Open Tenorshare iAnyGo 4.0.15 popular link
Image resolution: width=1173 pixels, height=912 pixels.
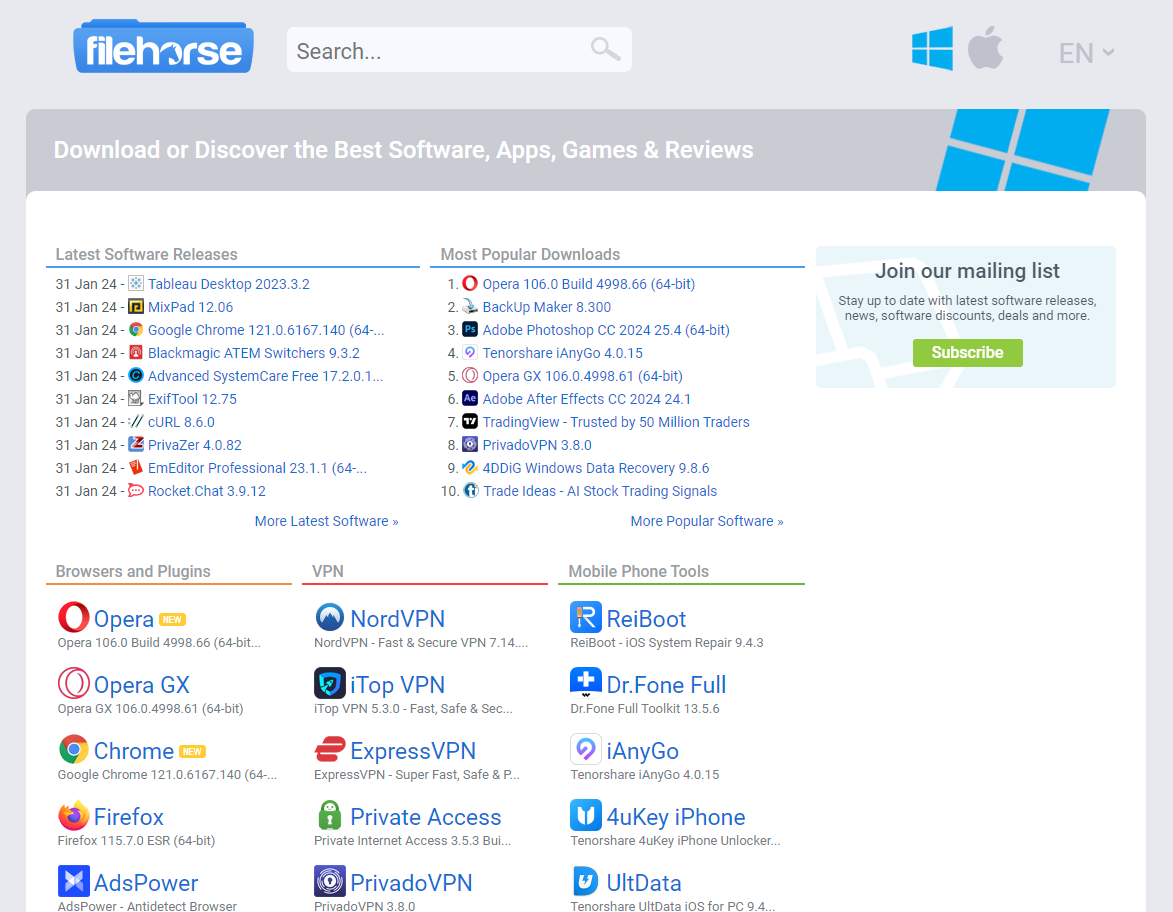pyautogui.click(x=563, y=352)
